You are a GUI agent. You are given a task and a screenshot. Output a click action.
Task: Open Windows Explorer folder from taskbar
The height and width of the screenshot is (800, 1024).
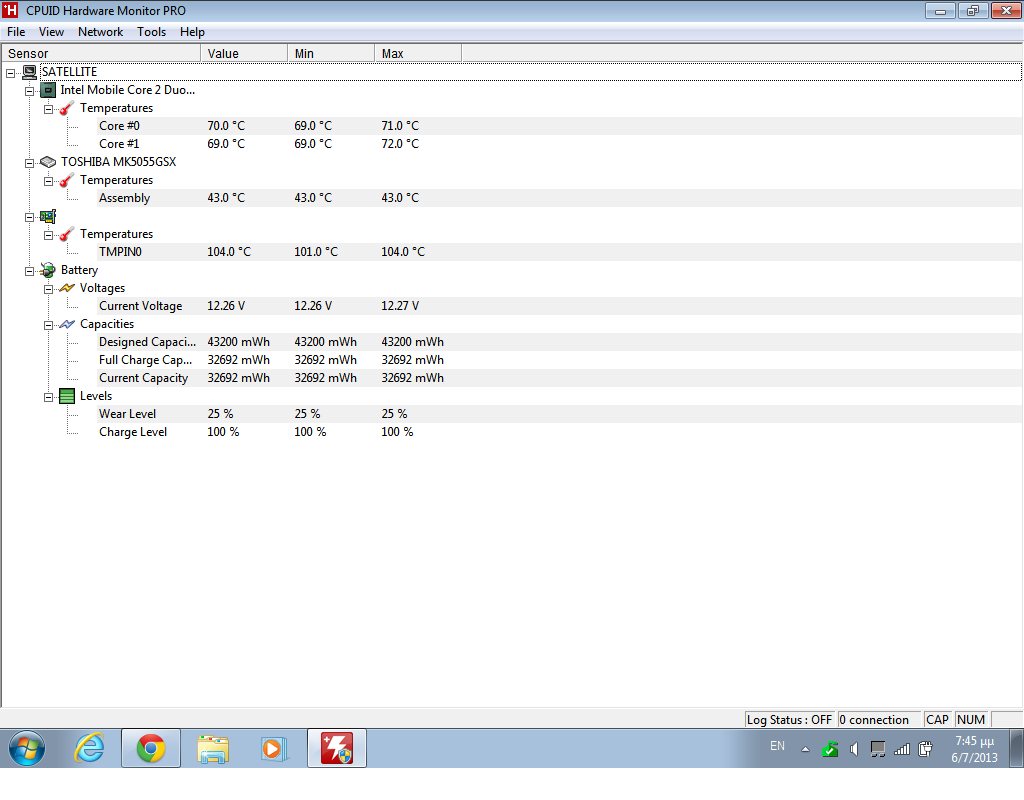[x=213, y=749]
